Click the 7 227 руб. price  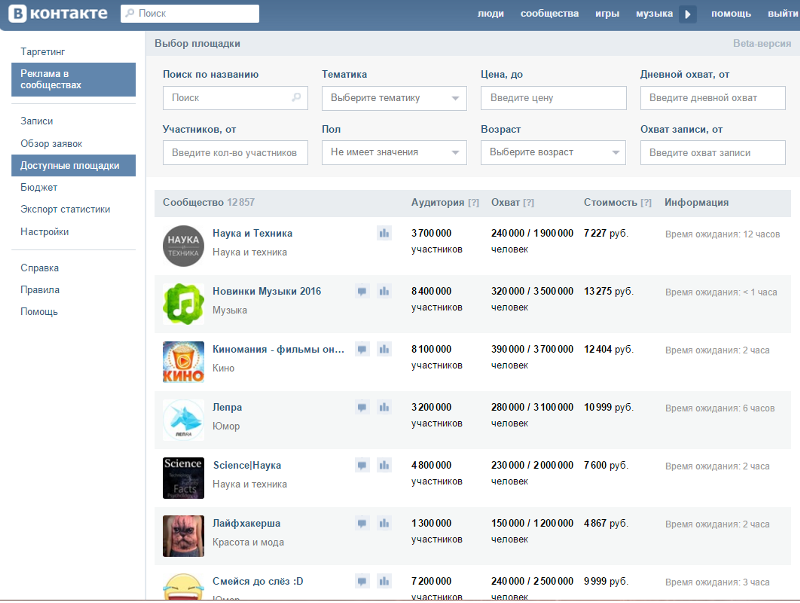606,233
